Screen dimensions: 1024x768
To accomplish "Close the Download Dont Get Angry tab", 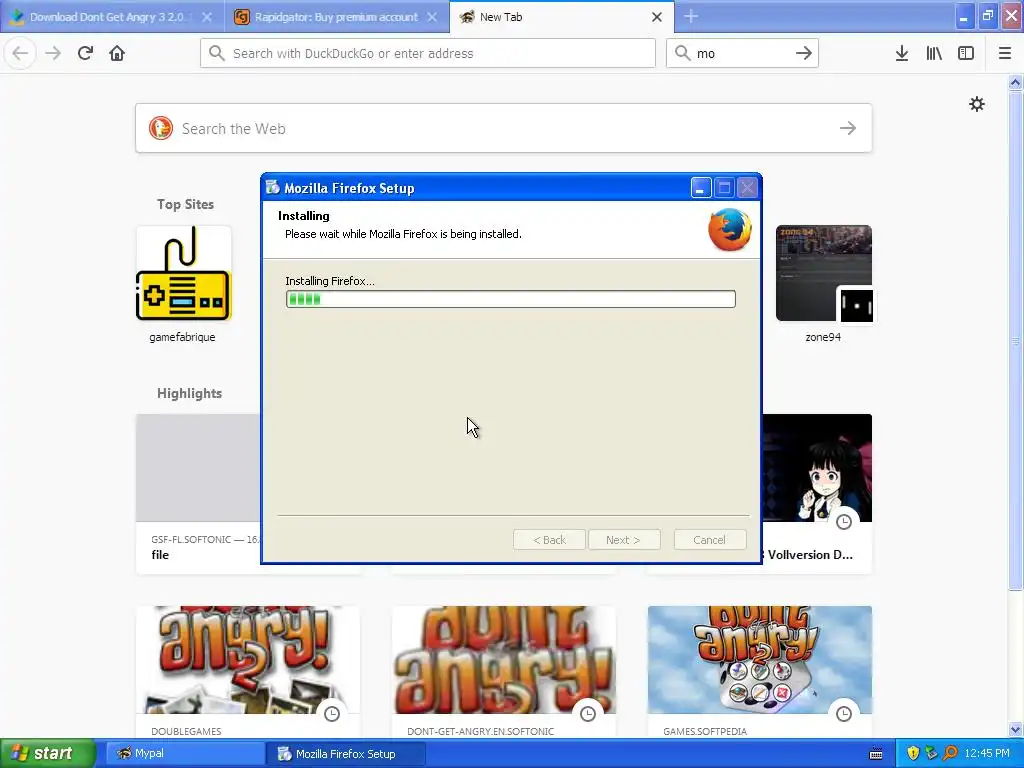I will pyautogui.click(x=207, y=17).
